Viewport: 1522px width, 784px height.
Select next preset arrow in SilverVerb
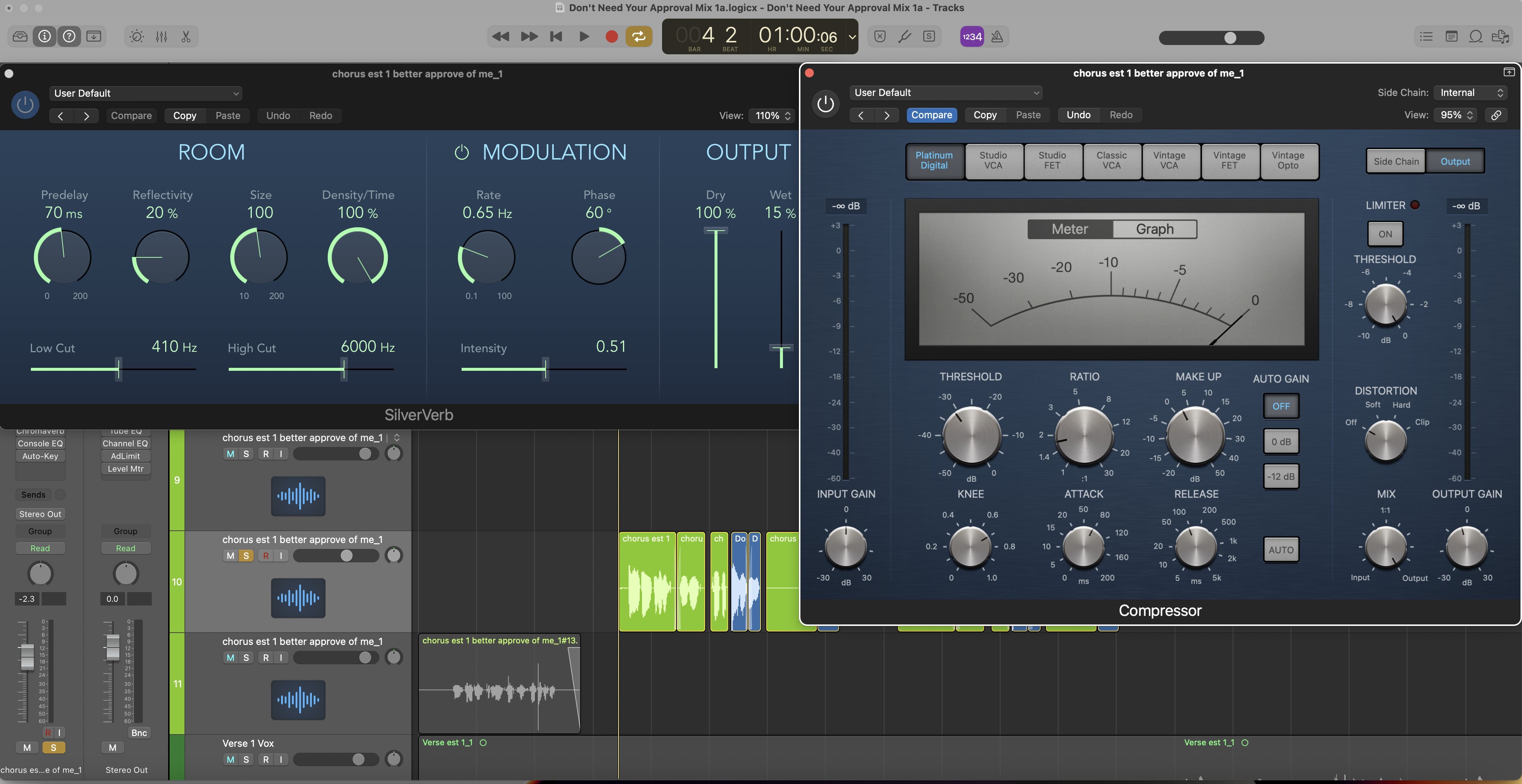coord(87,116)
